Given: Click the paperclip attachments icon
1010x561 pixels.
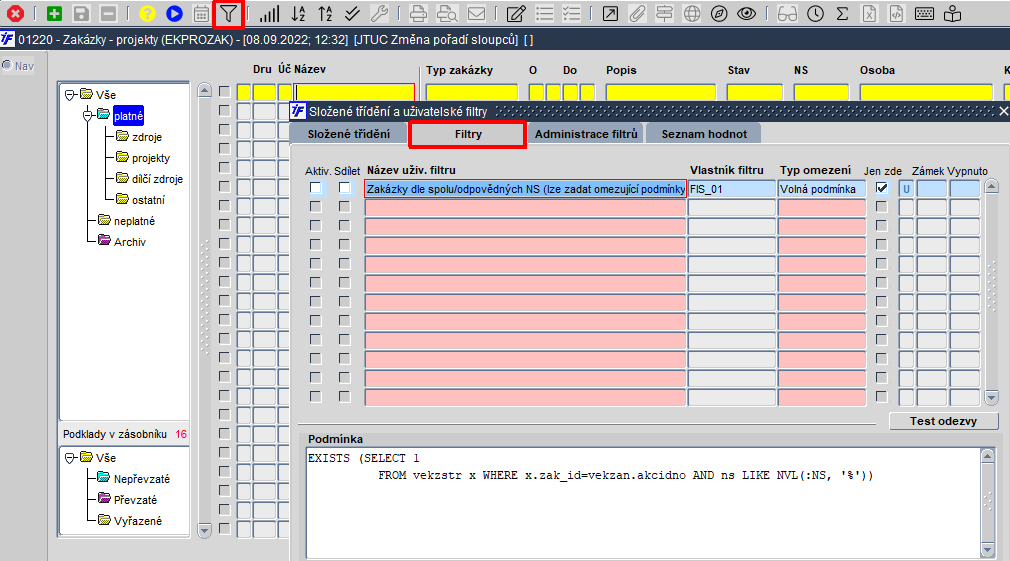Looking at the screenshot, I should tap(637, 14).
